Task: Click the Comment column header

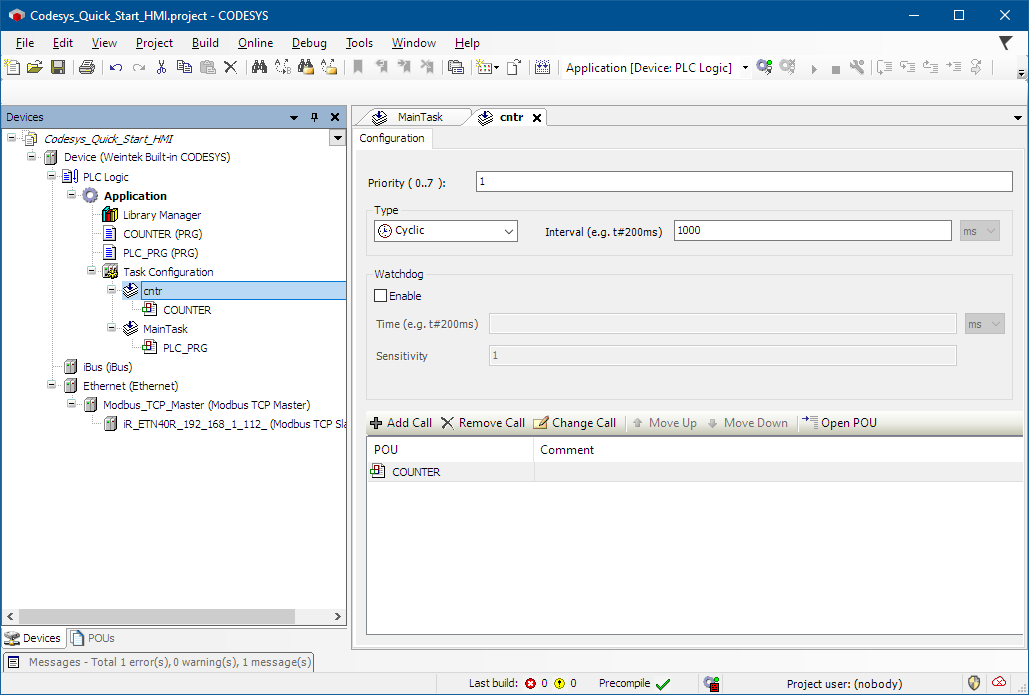Action: (x=778, y=450)
